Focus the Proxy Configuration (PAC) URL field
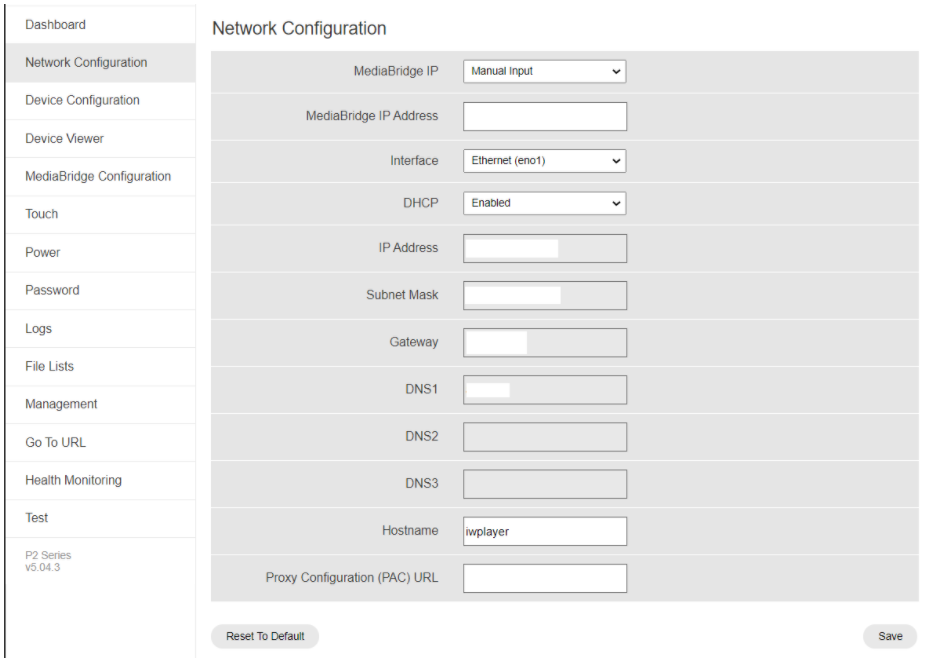The width and height of the screenshot is (930, 668). point(544,578)
